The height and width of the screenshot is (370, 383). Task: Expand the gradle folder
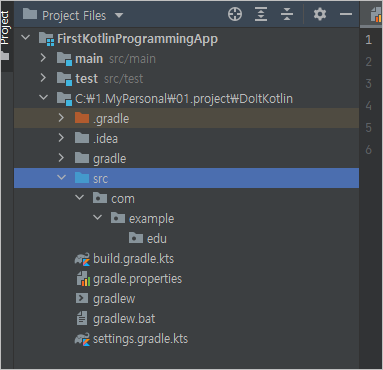pos(61,158)
